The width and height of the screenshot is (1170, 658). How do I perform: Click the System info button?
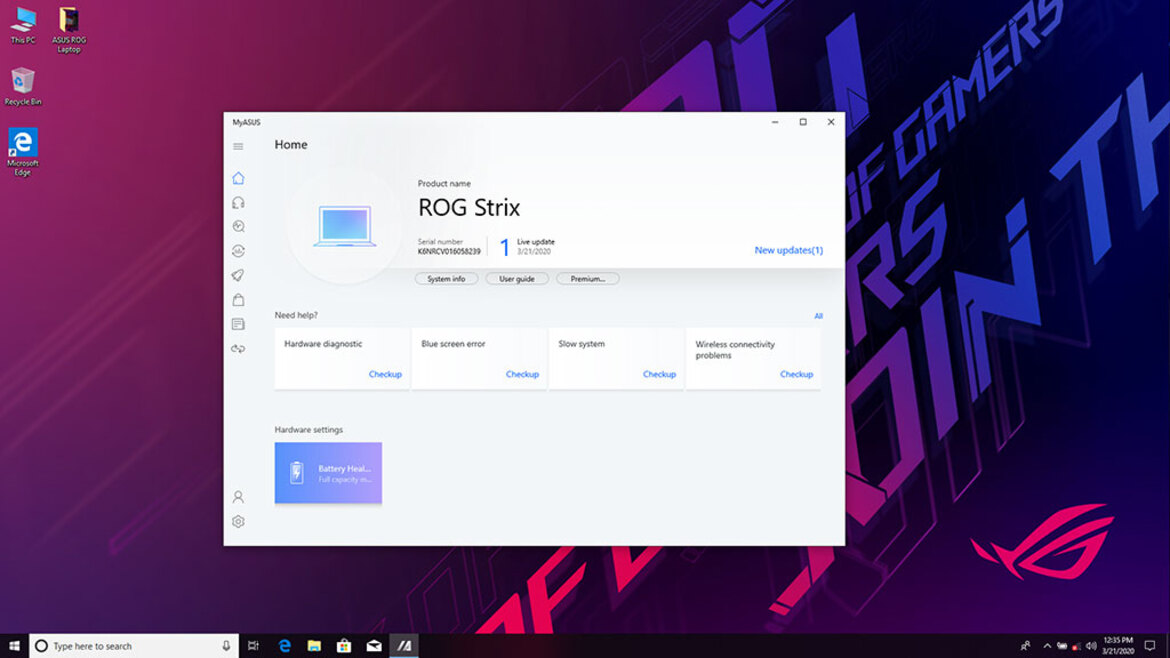446,279
